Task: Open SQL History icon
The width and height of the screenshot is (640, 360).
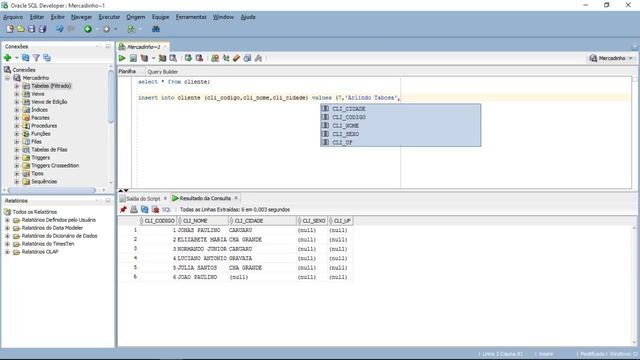Action: click(247, 58)
